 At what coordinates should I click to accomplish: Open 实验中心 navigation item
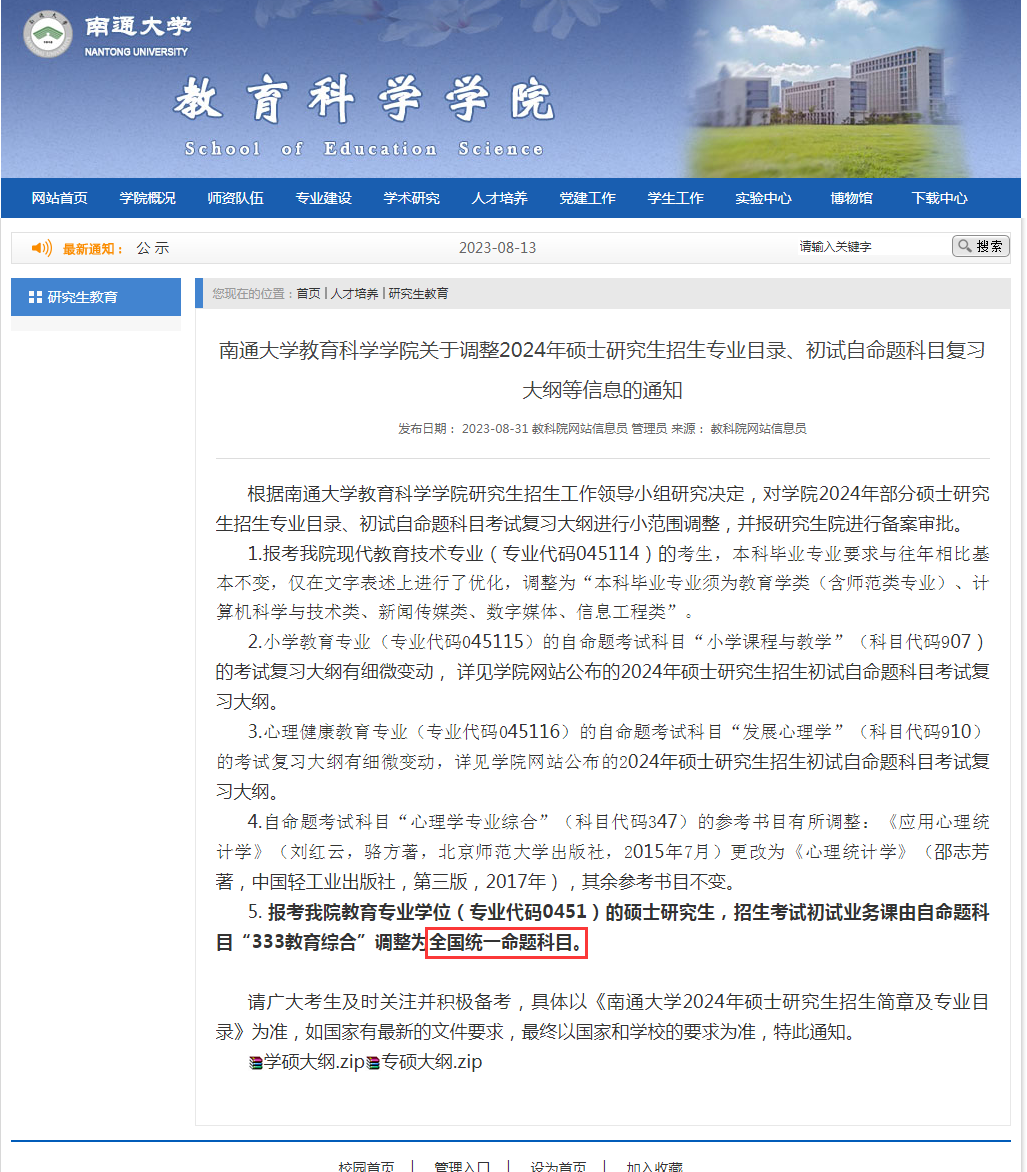click(x=763, y=198)
